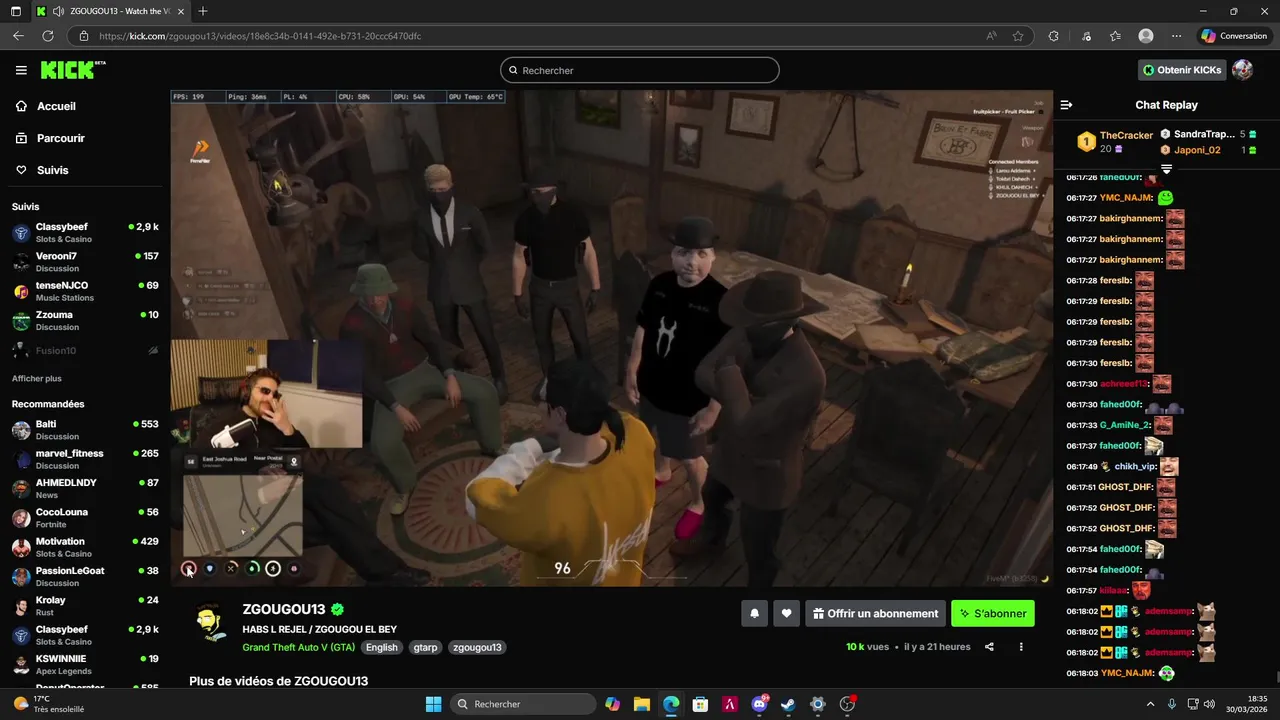Screen dimensions: 1280x720
Task: Open Discord from the taskbar
Action: click(x=759, y=704)
